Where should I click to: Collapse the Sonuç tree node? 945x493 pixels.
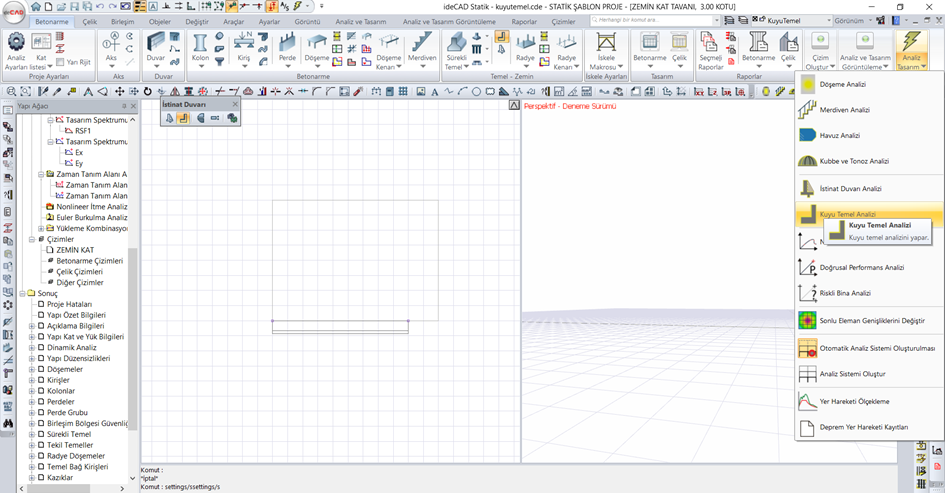coord(22,294)
